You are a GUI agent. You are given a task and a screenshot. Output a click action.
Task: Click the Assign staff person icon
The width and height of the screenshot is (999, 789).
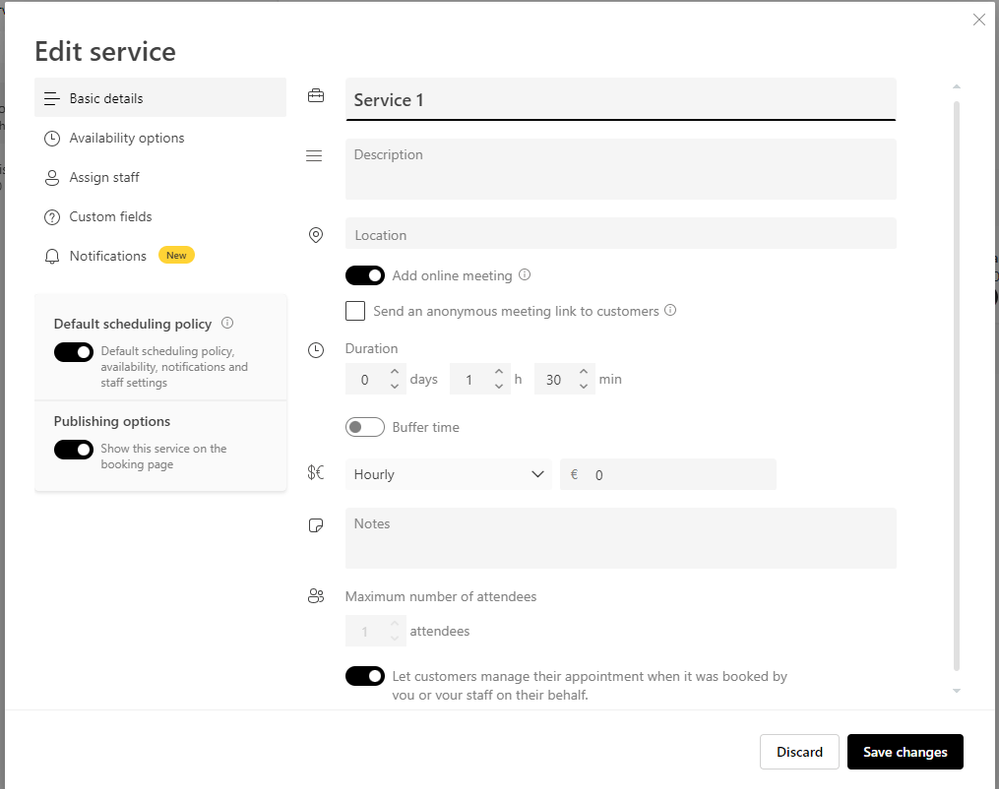pos(52,178)
